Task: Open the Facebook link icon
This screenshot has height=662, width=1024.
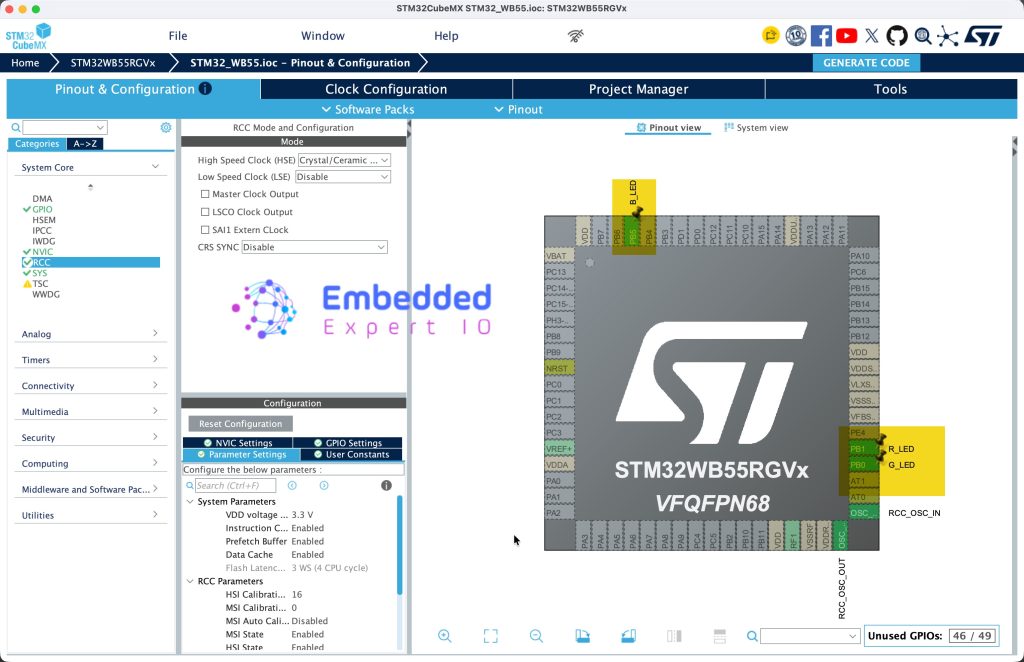Action: pos(821,36)
